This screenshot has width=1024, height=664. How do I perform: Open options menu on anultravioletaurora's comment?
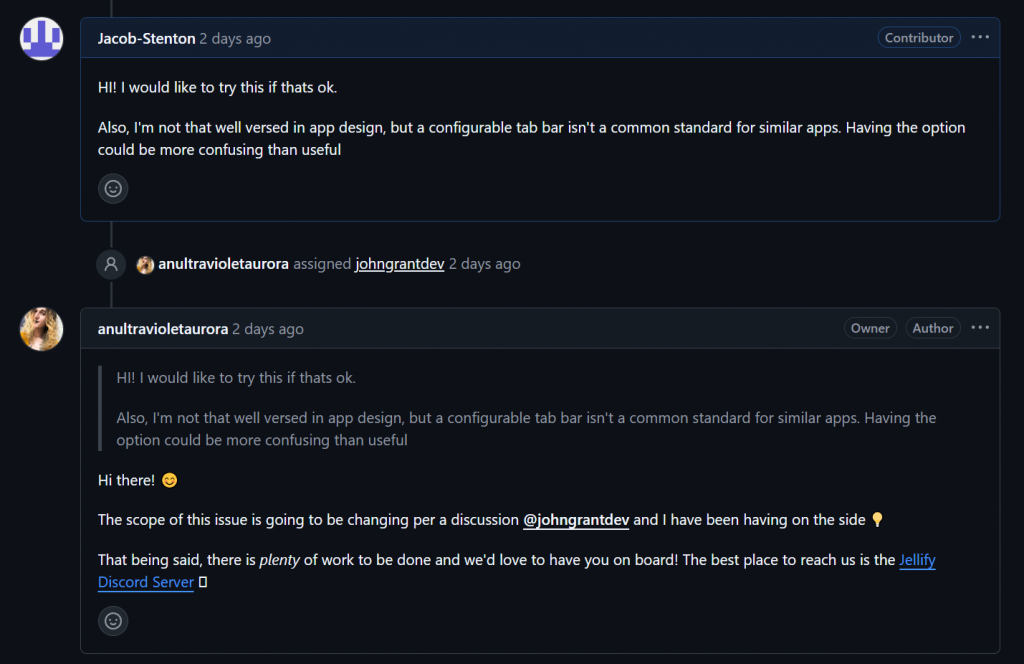(x=980, y=328)
